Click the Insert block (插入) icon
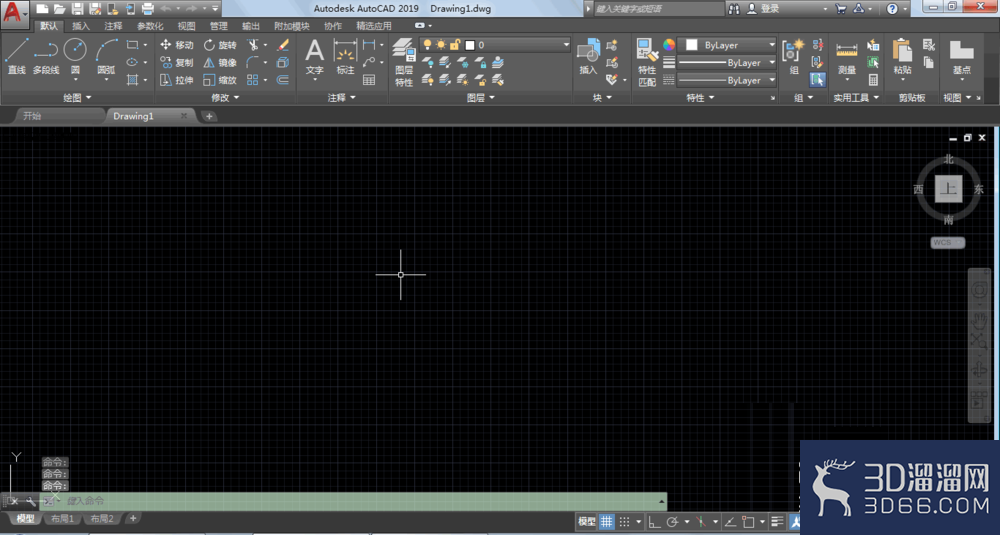The width and height of the screenshot is (1000, 535). pyautogui.click(x=588, y=56)
